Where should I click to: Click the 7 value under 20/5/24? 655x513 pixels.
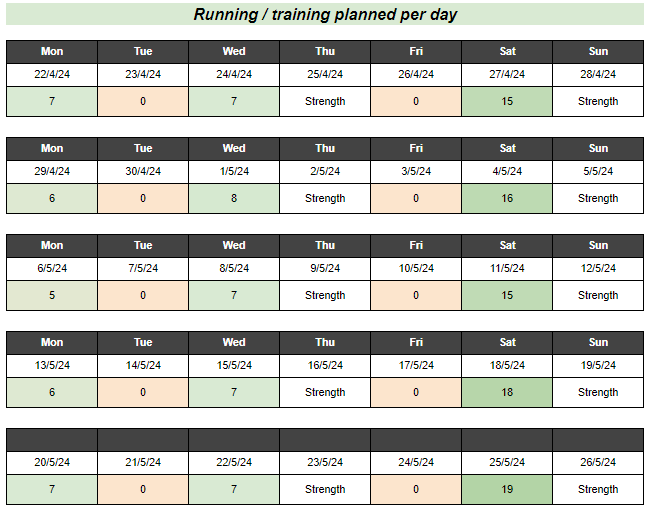click(x=52, y=489)
